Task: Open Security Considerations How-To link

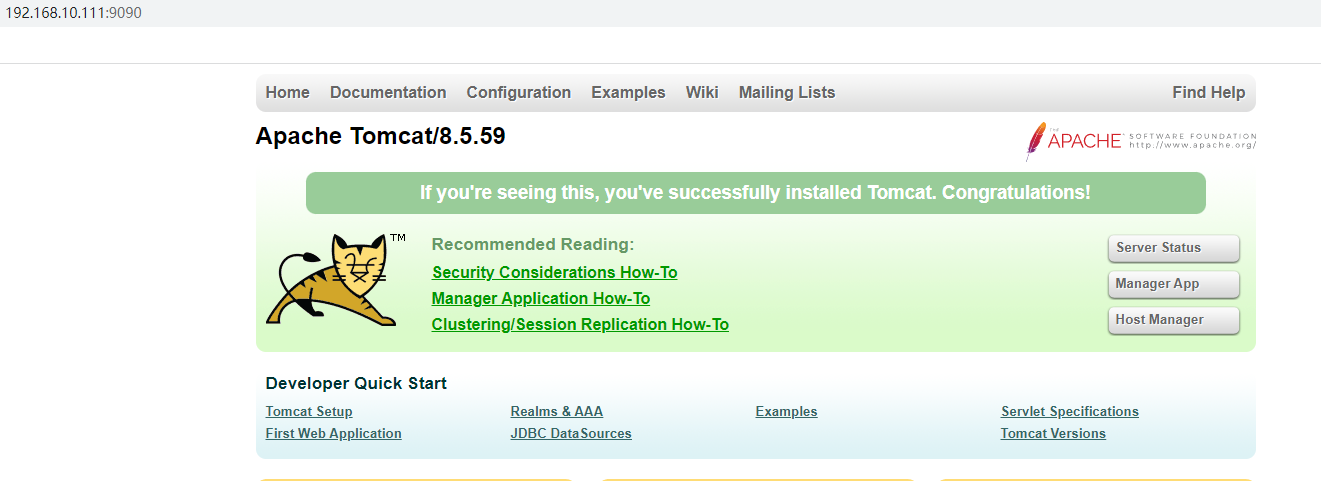Action: pyautogui.click(x=555, y=272)
